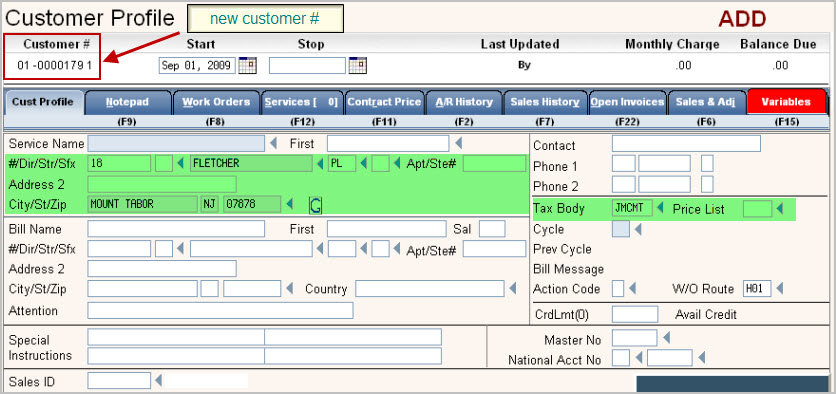Click the G icon beside zip 07878
This screenshot has width=836, height=394.
point(315,205)
